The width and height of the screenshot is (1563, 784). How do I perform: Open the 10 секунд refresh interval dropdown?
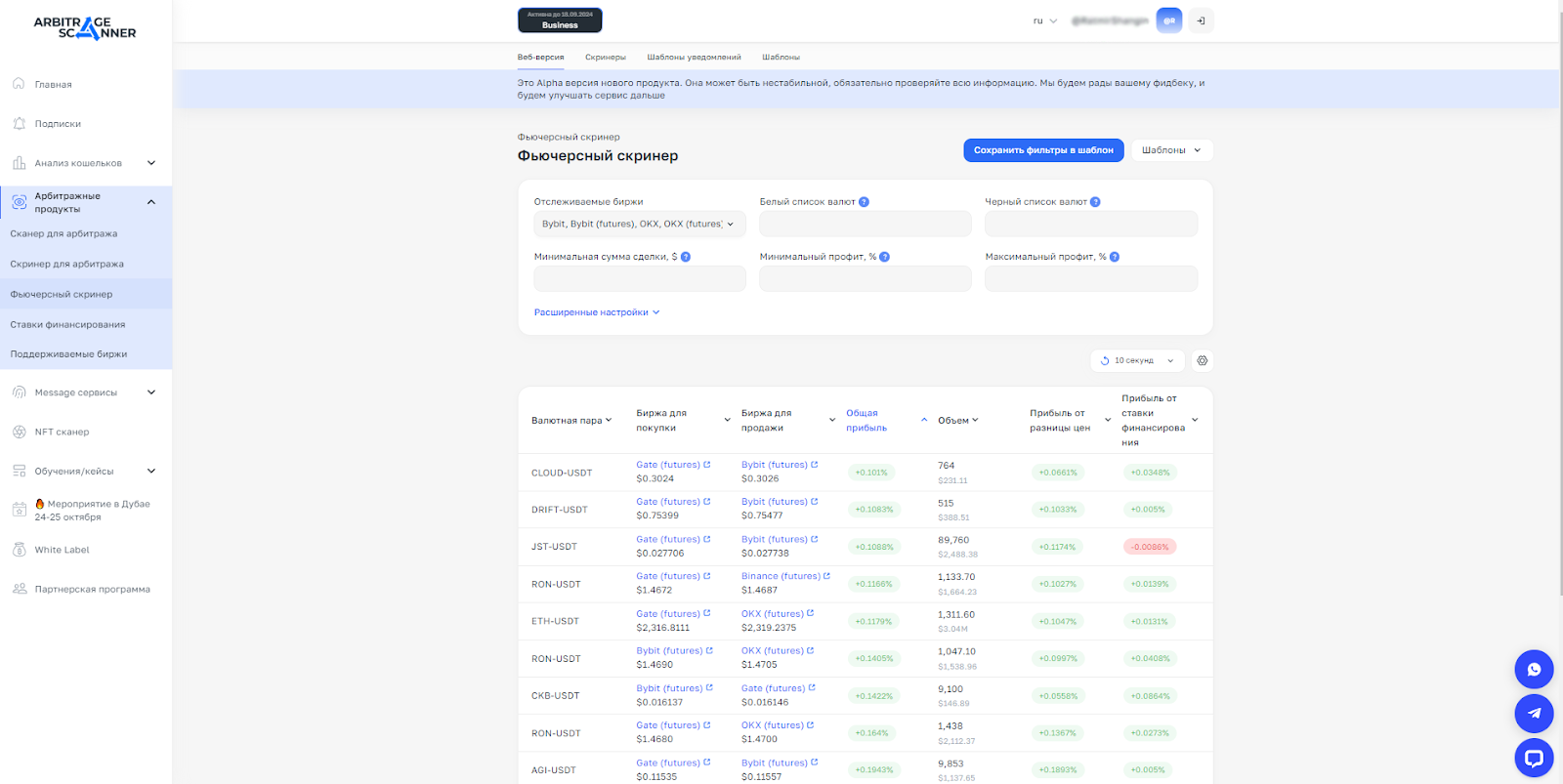(1137, 360)
